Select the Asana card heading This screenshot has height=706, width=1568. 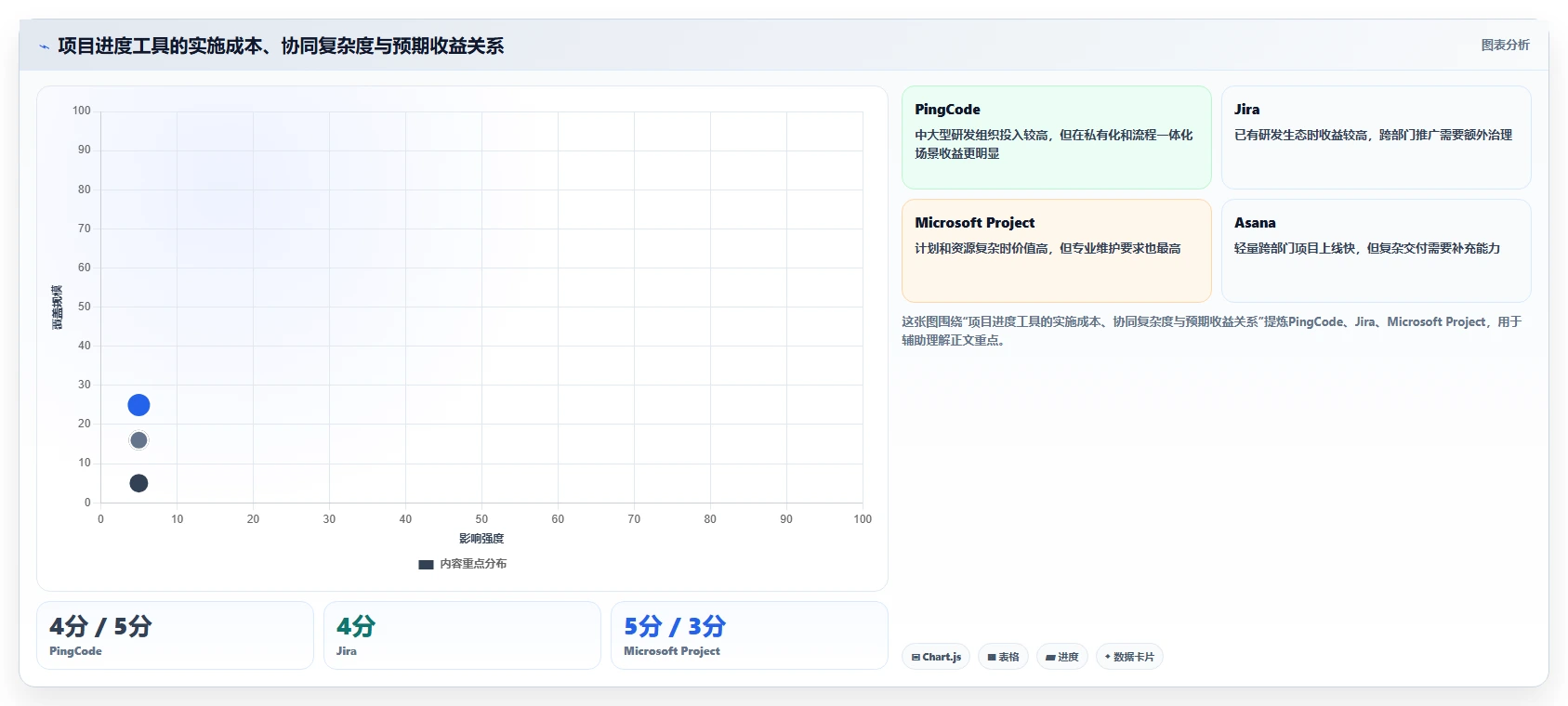(1255, 223)
